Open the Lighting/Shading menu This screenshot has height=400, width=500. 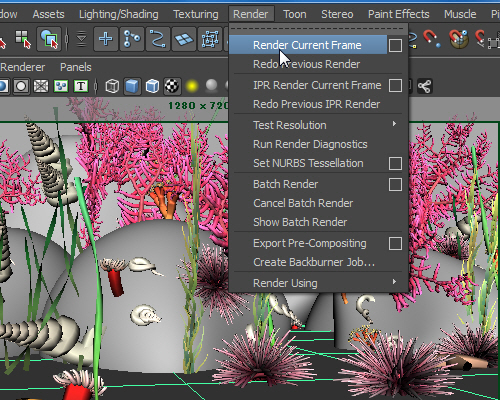(119, 14)
